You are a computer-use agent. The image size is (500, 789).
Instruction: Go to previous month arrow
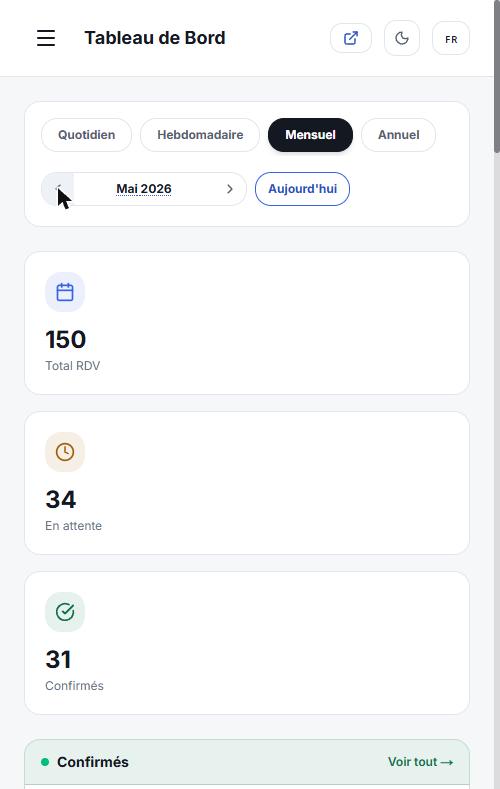(x=57, y=189)
